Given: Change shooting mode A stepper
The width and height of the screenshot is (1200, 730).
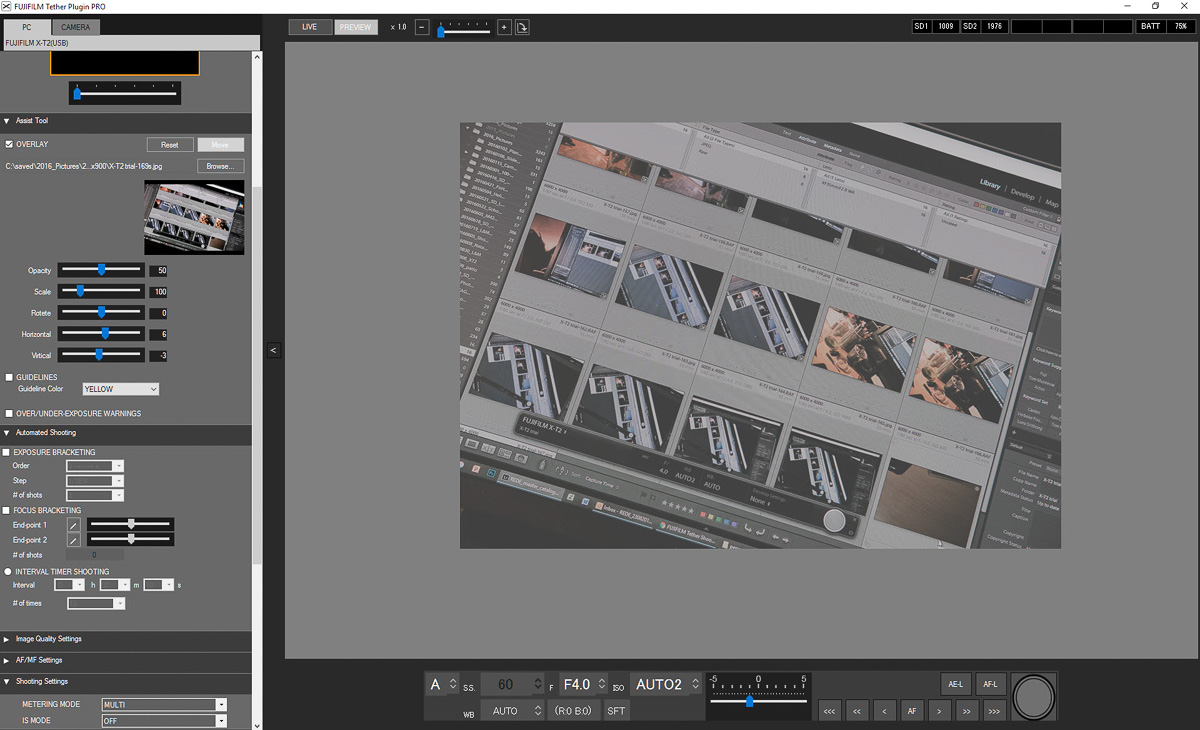Looking at the screenshot, I should click(x=453, y=684).
